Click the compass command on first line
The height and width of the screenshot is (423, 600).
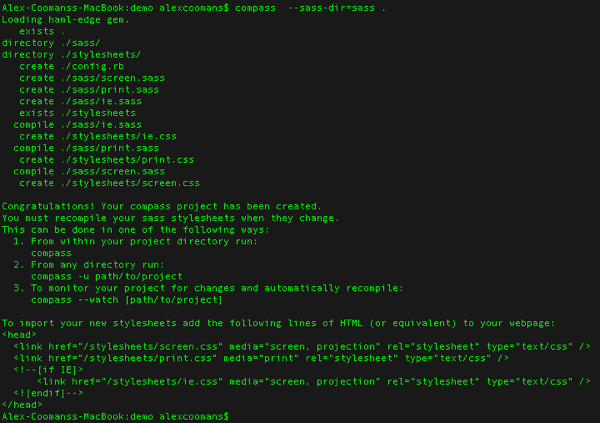[x=255, y=8]
